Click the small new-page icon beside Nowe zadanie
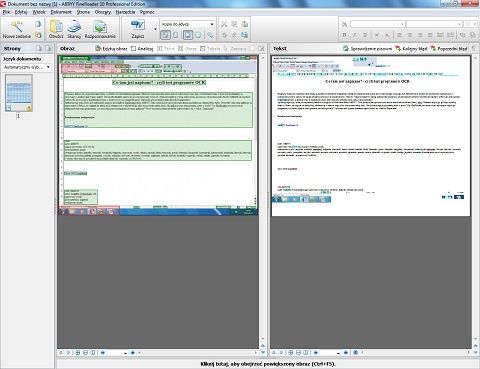480x369 pixels. click(x=38, y=24)
